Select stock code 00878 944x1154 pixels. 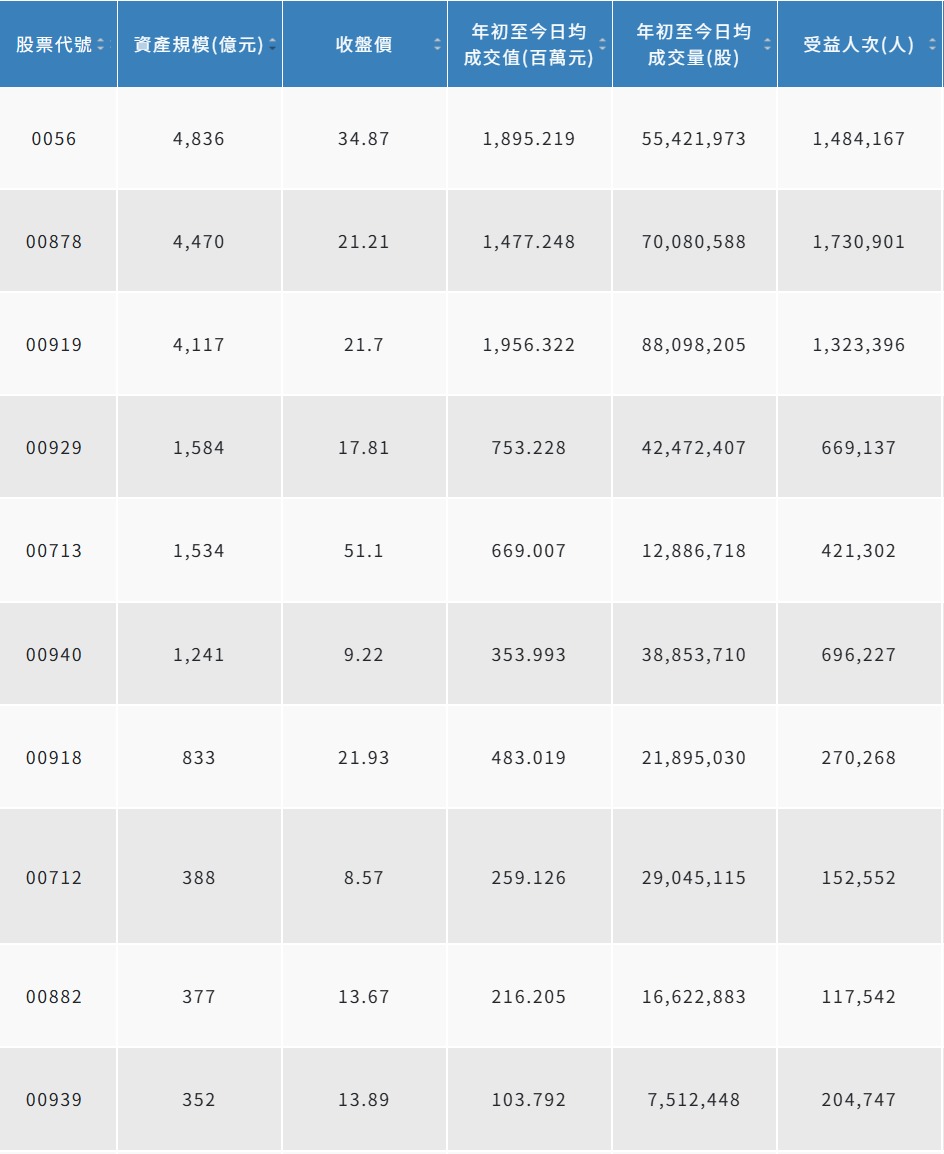pos(54,241)
